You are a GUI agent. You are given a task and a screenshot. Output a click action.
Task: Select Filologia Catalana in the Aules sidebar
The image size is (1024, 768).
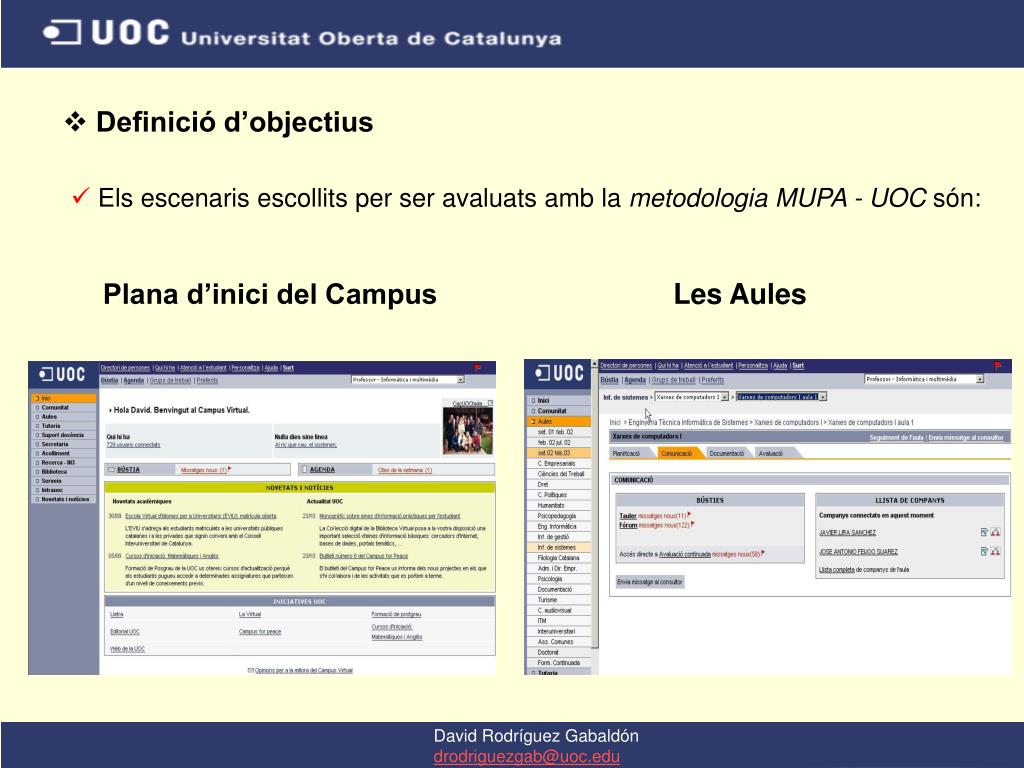pyautogui.click(x=559, y=558)
